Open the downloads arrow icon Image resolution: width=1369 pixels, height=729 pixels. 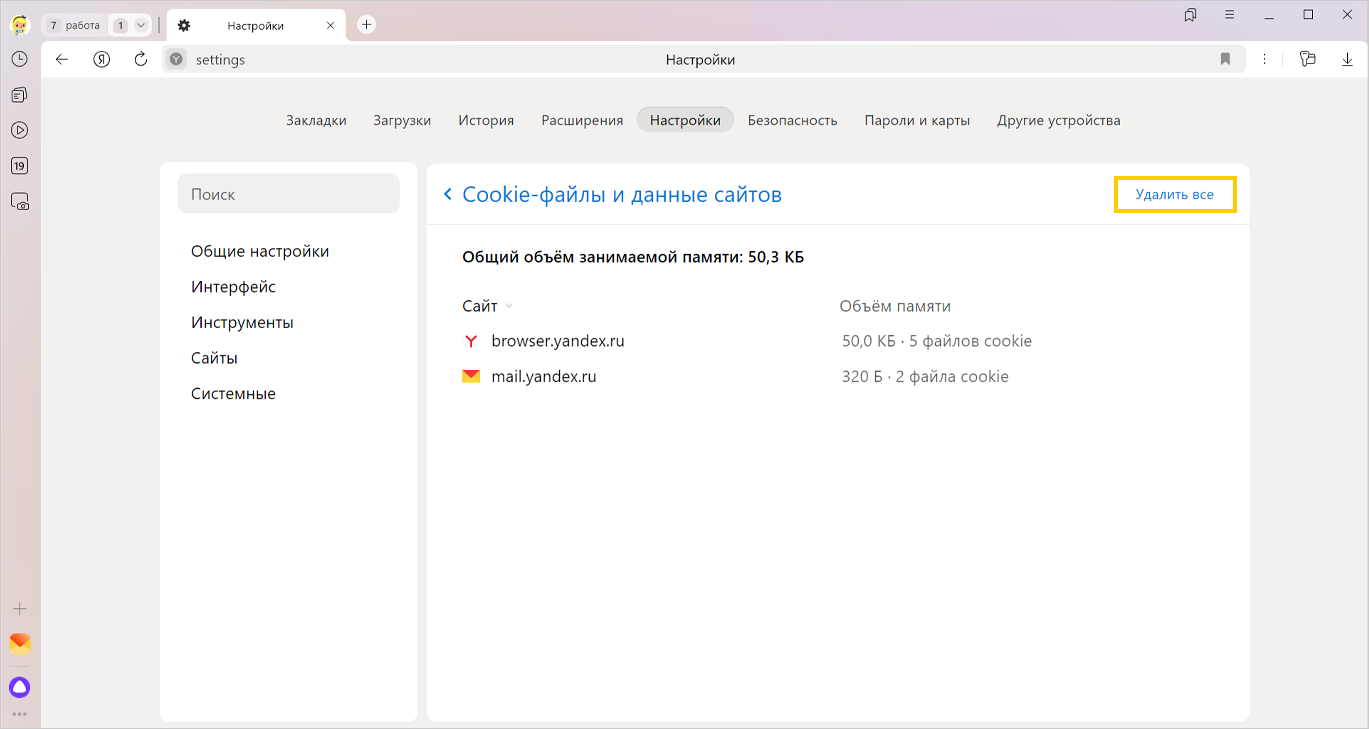[1347, 60]
